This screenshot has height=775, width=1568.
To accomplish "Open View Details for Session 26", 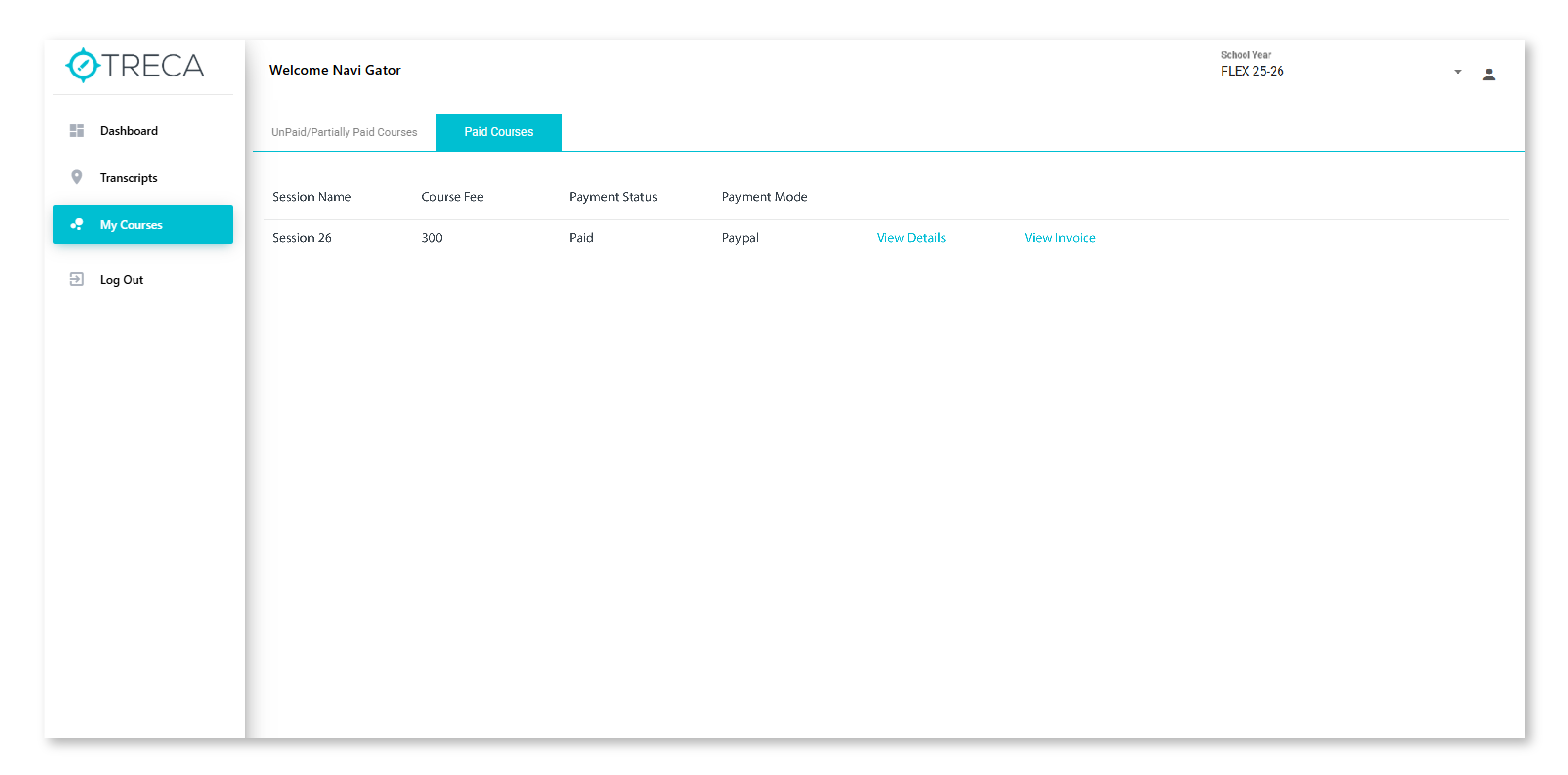I will (x=911, y=237).
